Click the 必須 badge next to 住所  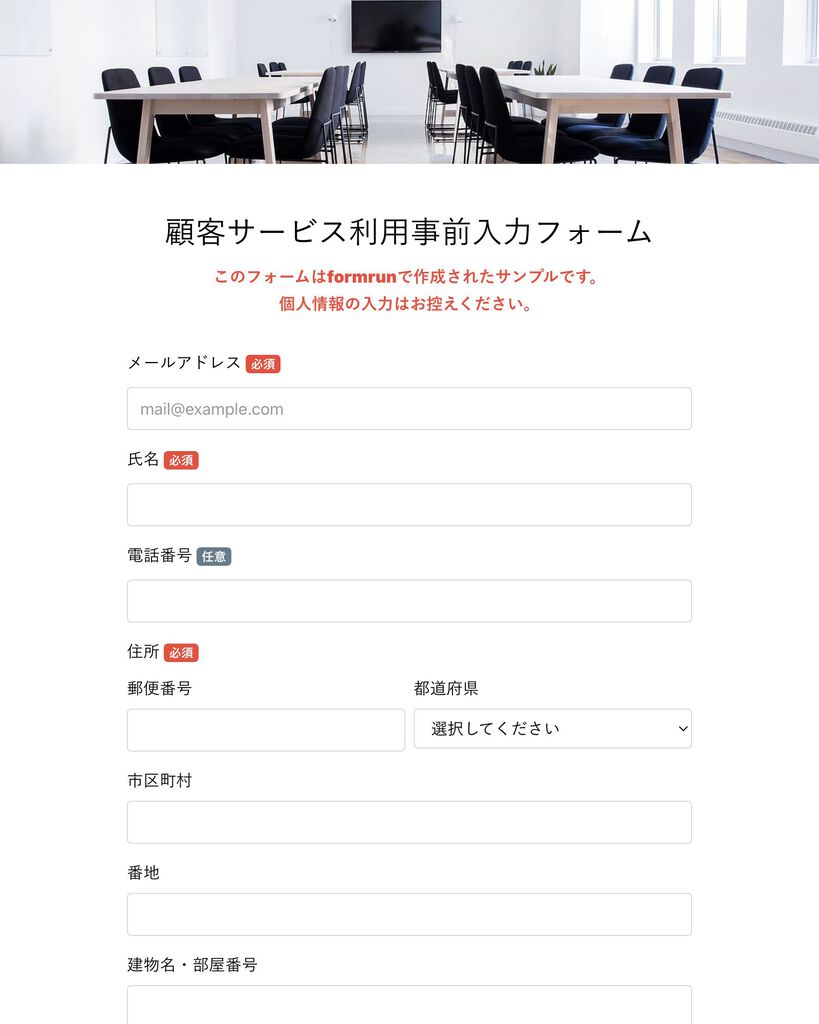coord(181,652)
